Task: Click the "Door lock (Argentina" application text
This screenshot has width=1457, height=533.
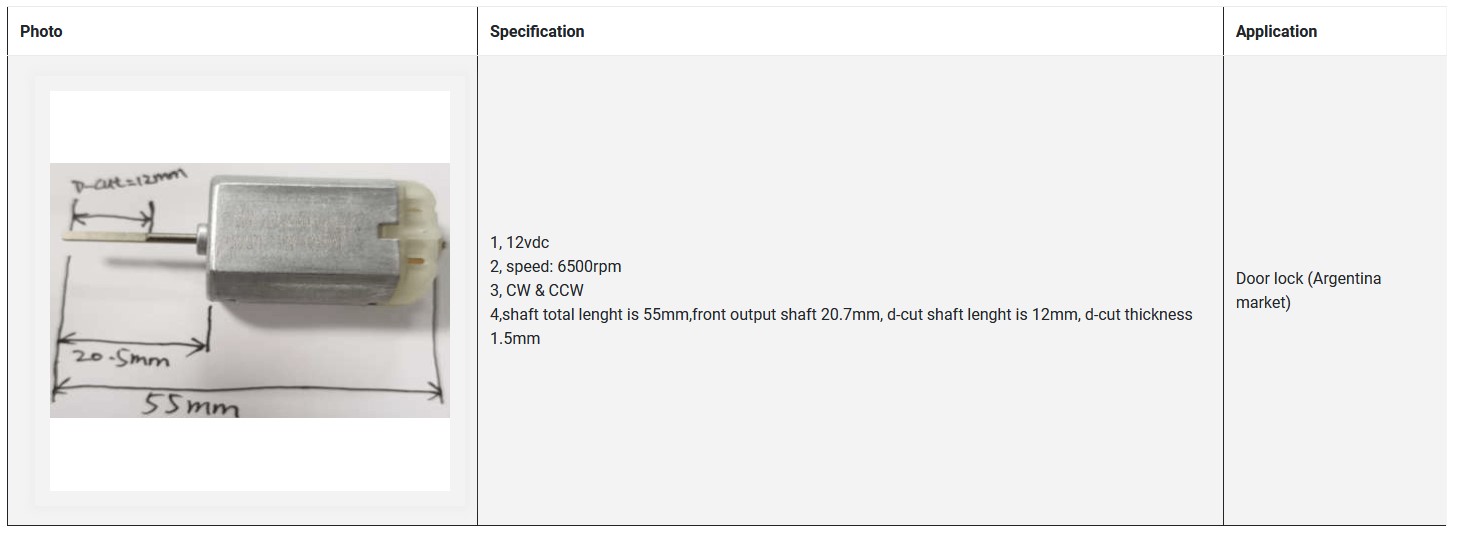Action: pos(1308,278)
